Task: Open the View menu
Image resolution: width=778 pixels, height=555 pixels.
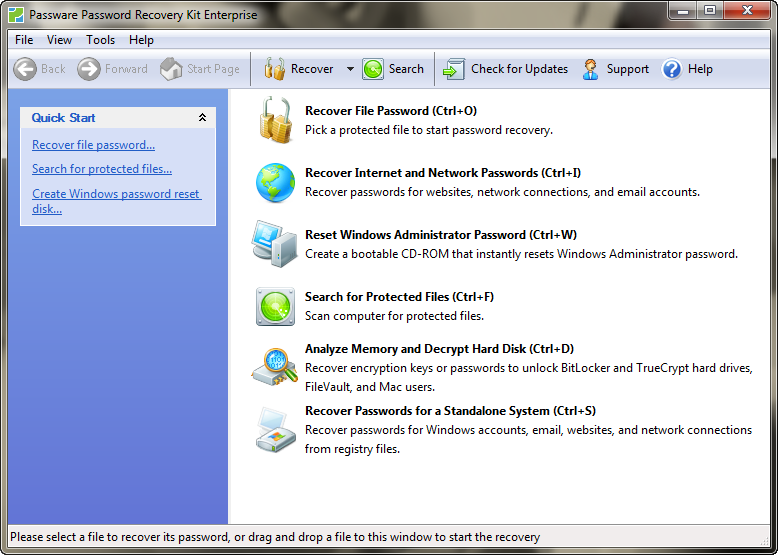Action: (x=59, y=40)
